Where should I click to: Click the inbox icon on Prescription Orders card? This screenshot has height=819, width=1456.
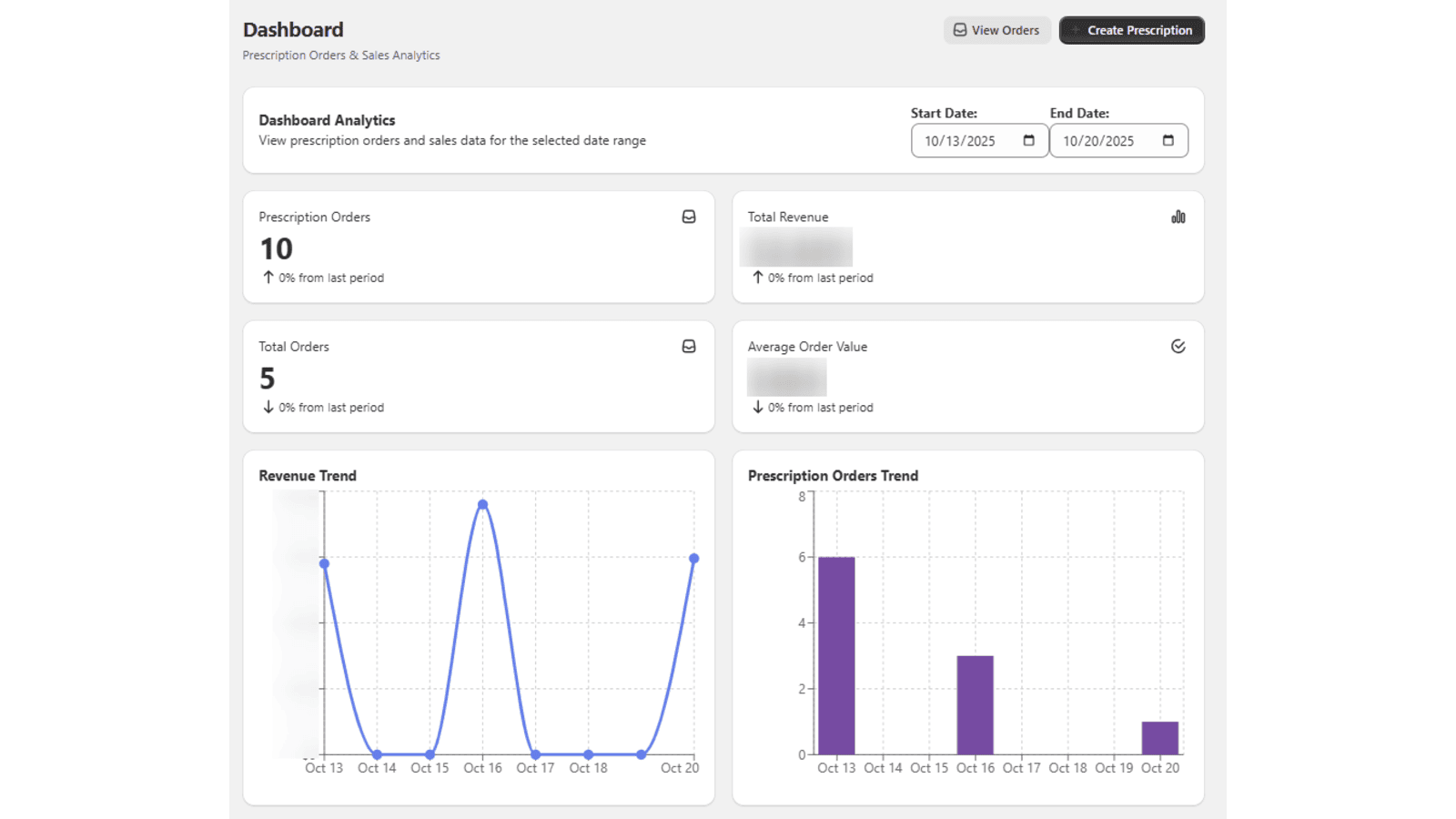pos(689,217)
